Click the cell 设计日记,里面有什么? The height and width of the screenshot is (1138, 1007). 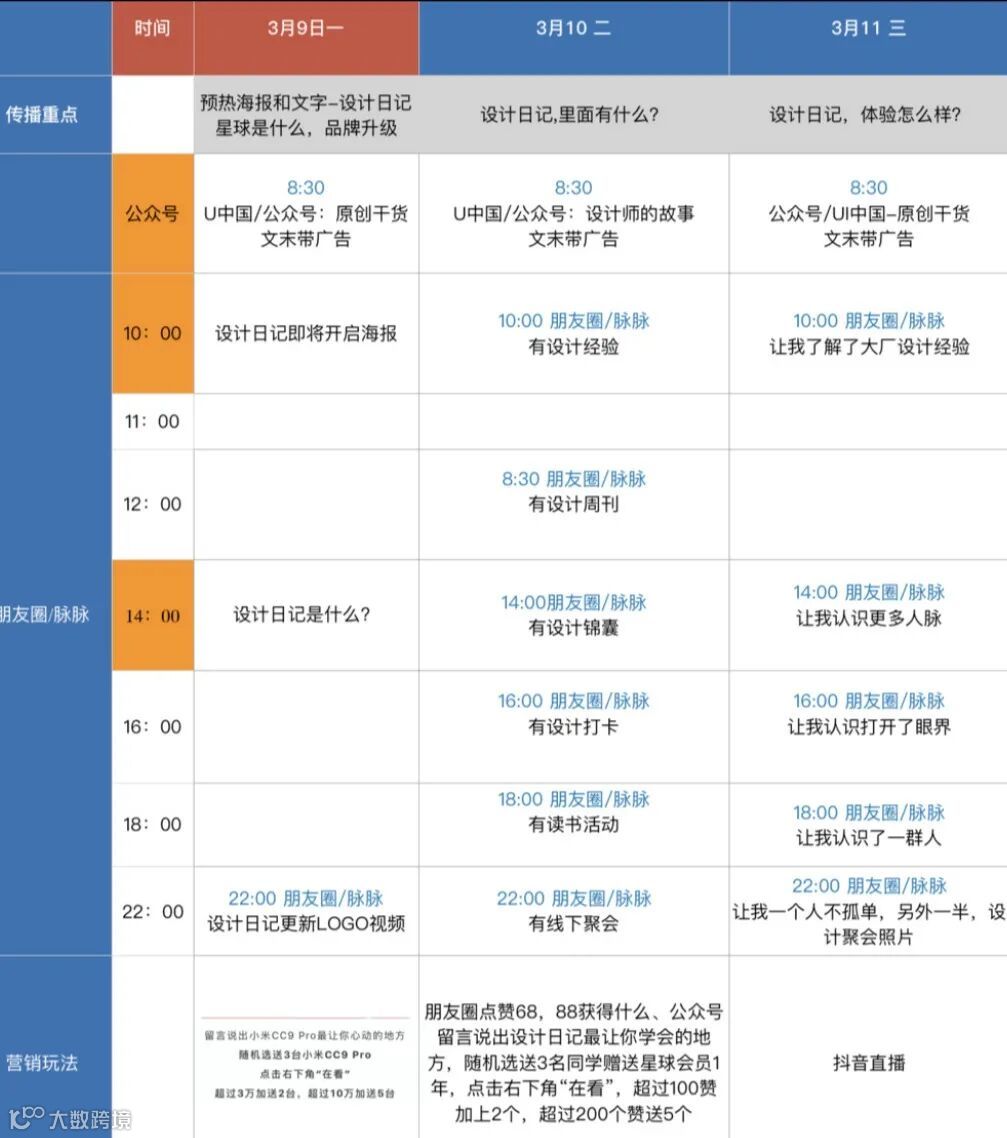pyautogui.click(x=574, y=115)
